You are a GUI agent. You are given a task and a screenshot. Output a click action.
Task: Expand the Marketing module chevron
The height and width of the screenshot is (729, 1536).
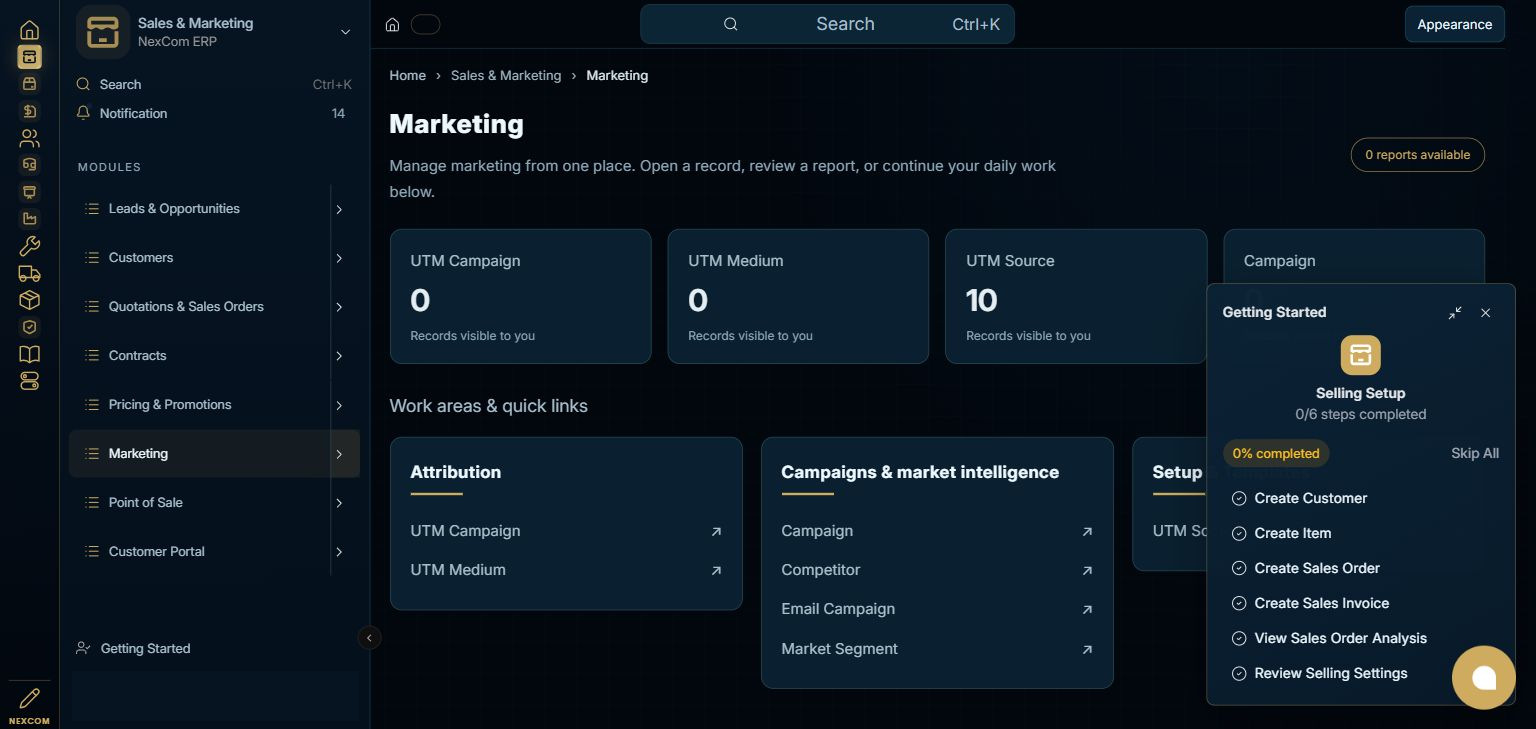click(339, 454)
